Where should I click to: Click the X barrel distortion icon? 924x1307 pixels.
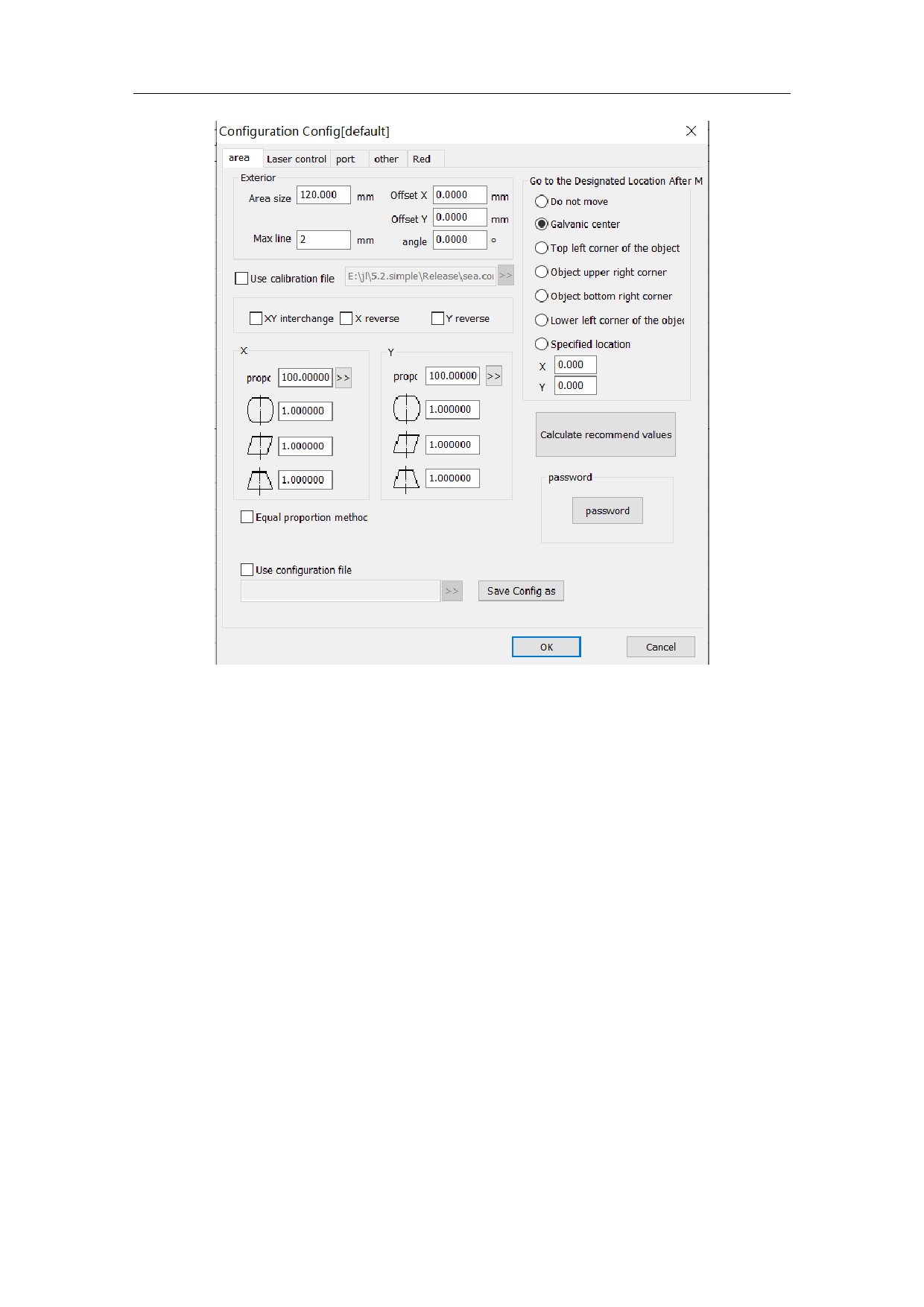click(260, 411)
